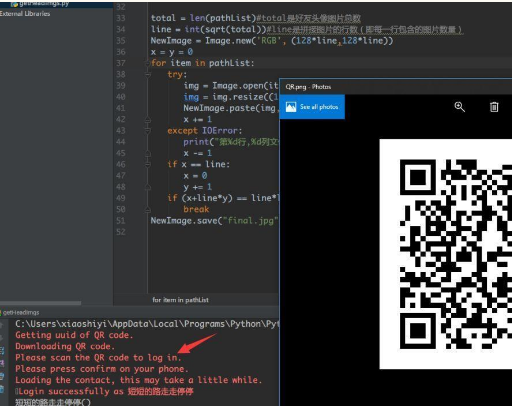The height and width of the screenshot is (406, 512).
Task: Click line number 51 in gutter
Action: coord(121,221)
